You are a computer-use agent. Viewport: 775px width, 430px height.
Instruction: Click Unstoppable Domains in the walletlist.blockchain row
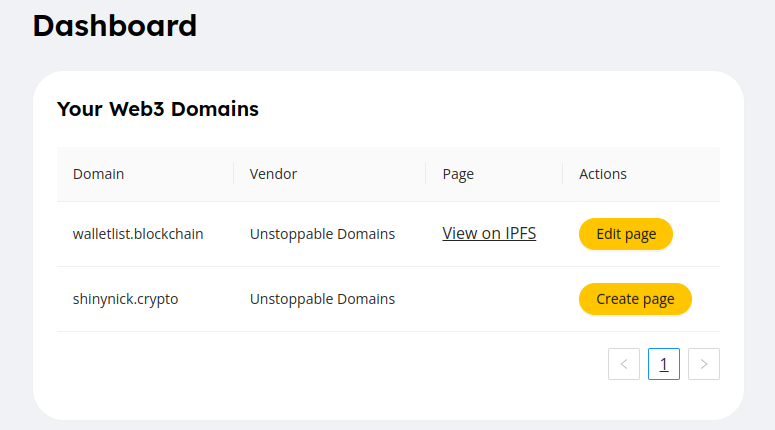[x=322, y=234]
